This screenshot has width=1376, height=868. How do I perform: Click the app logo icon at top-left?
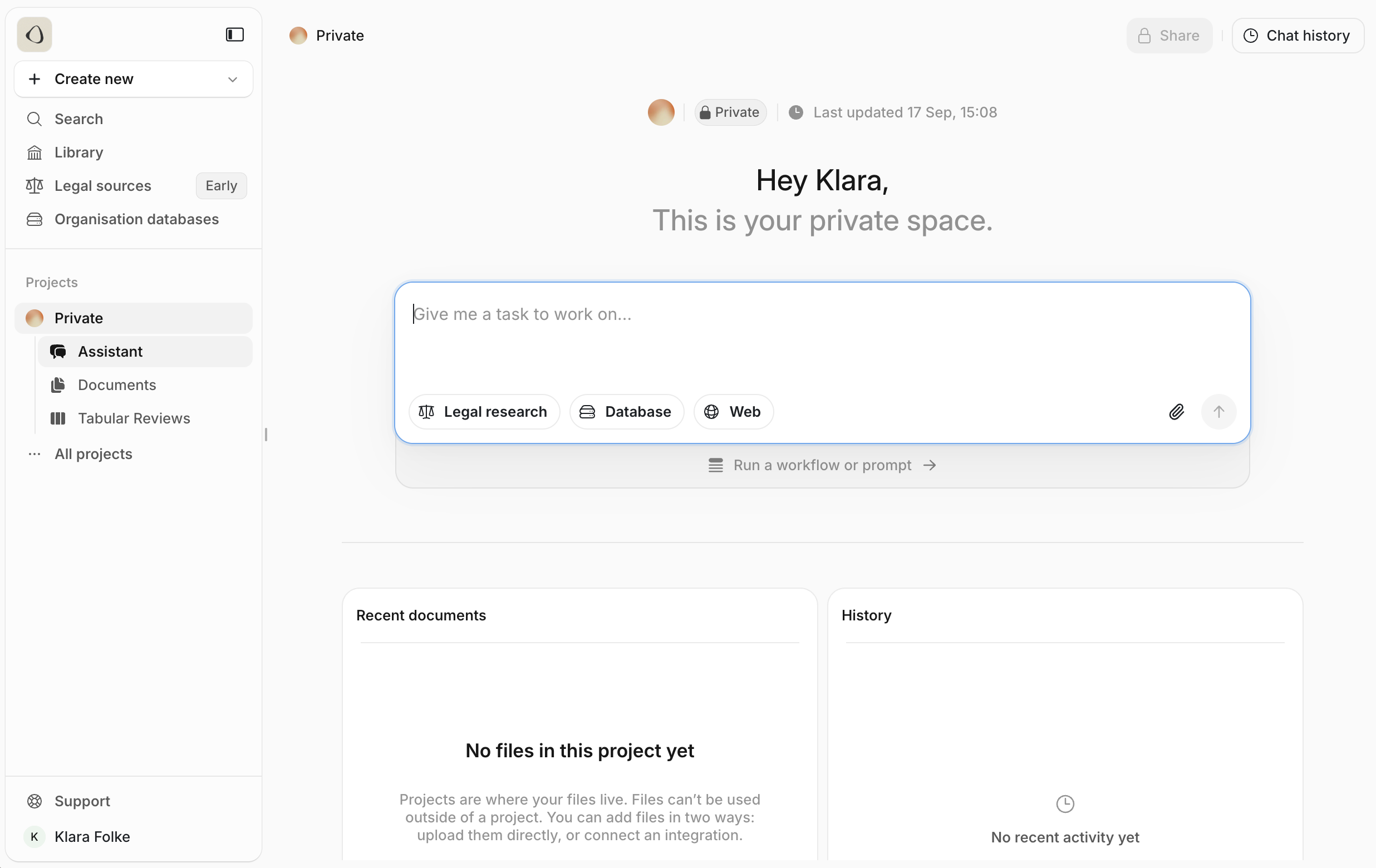coord(35,35)
